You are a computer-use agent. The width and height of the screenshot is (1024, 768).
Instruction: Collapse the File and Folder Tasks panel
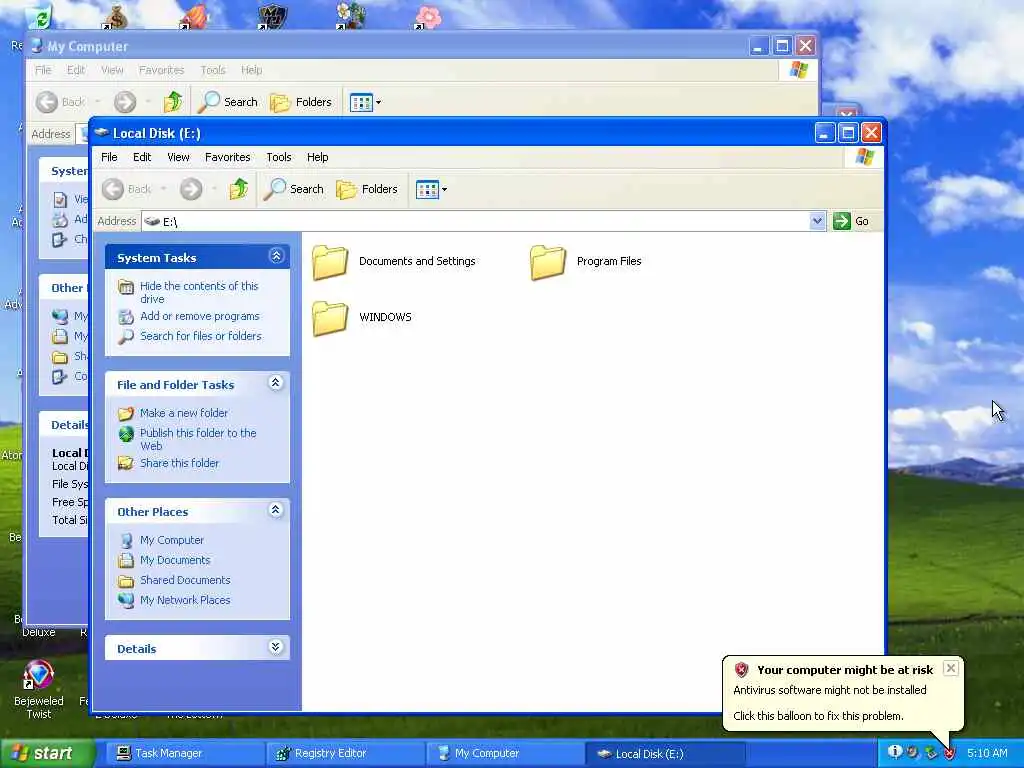276,383
